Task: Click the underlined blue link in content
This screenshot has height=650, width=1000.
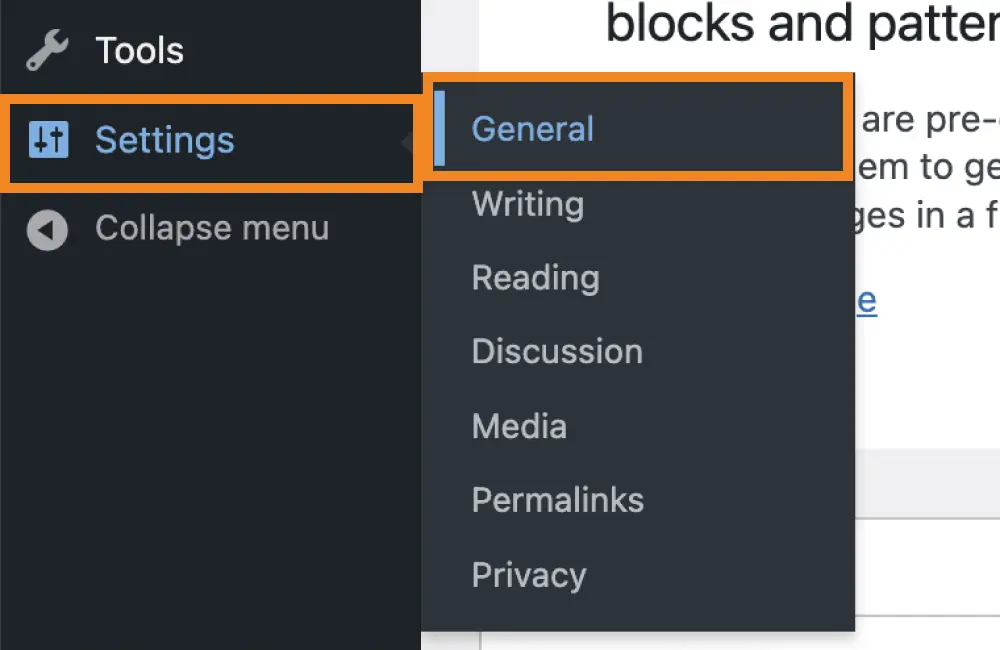Action: [866, 300]
